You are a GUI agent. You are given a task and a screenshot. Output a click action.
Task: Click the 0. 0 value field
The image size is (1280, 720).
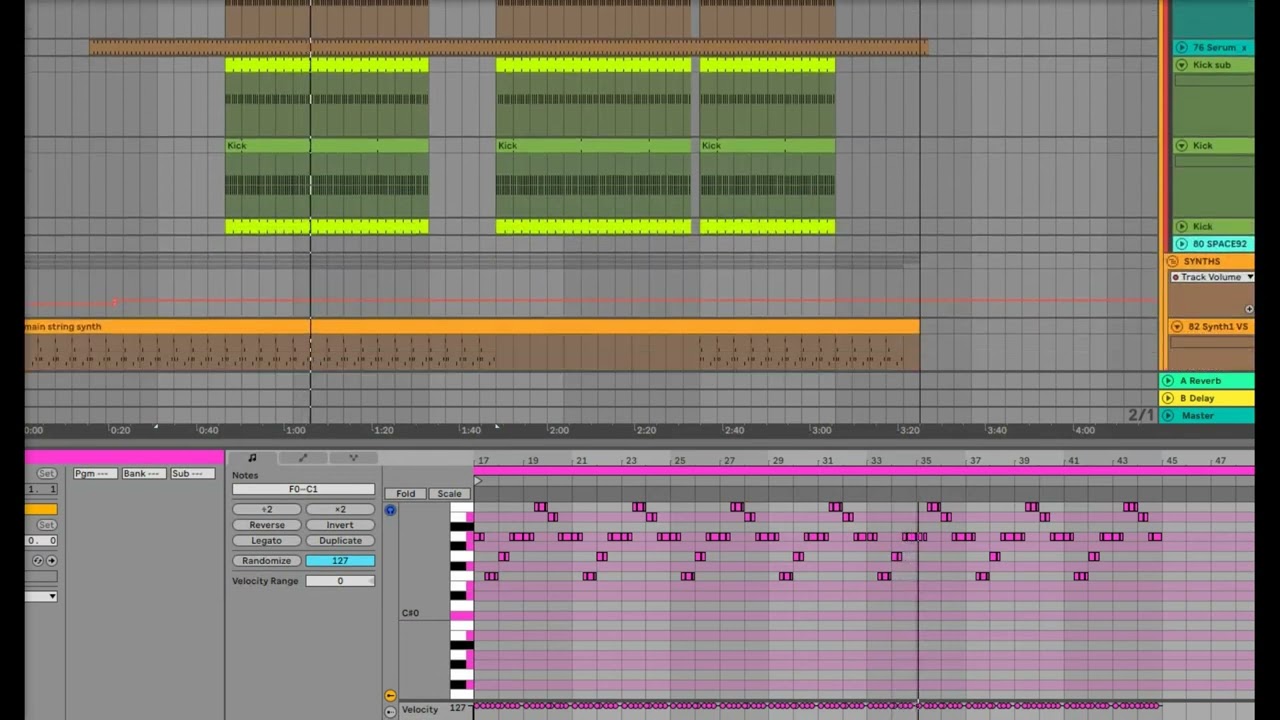coord(42,541)
